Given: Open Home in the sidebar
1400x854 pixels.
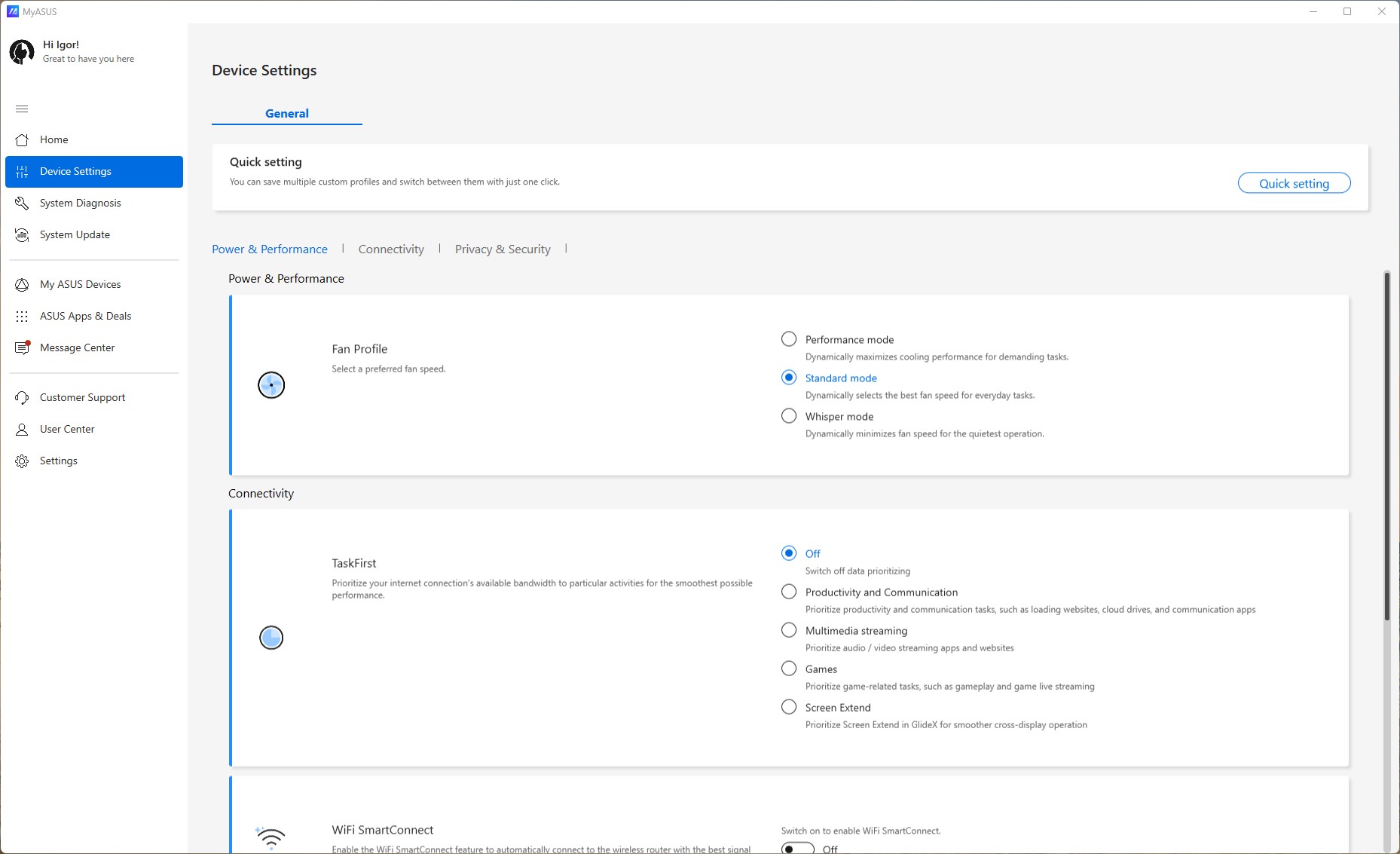Looking at the screenshot, I should 94,140.
